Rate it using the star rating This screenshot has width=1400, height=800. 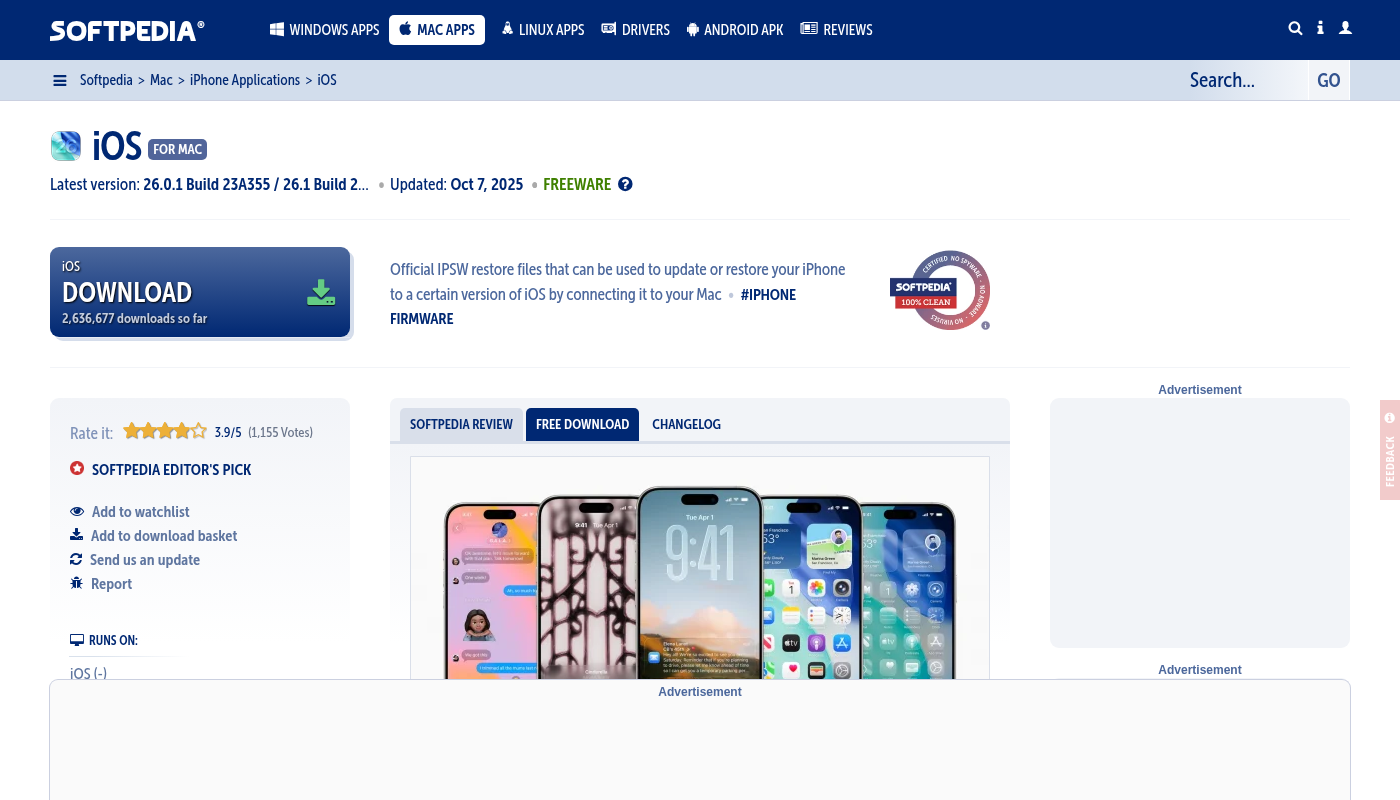click(165, 432)
